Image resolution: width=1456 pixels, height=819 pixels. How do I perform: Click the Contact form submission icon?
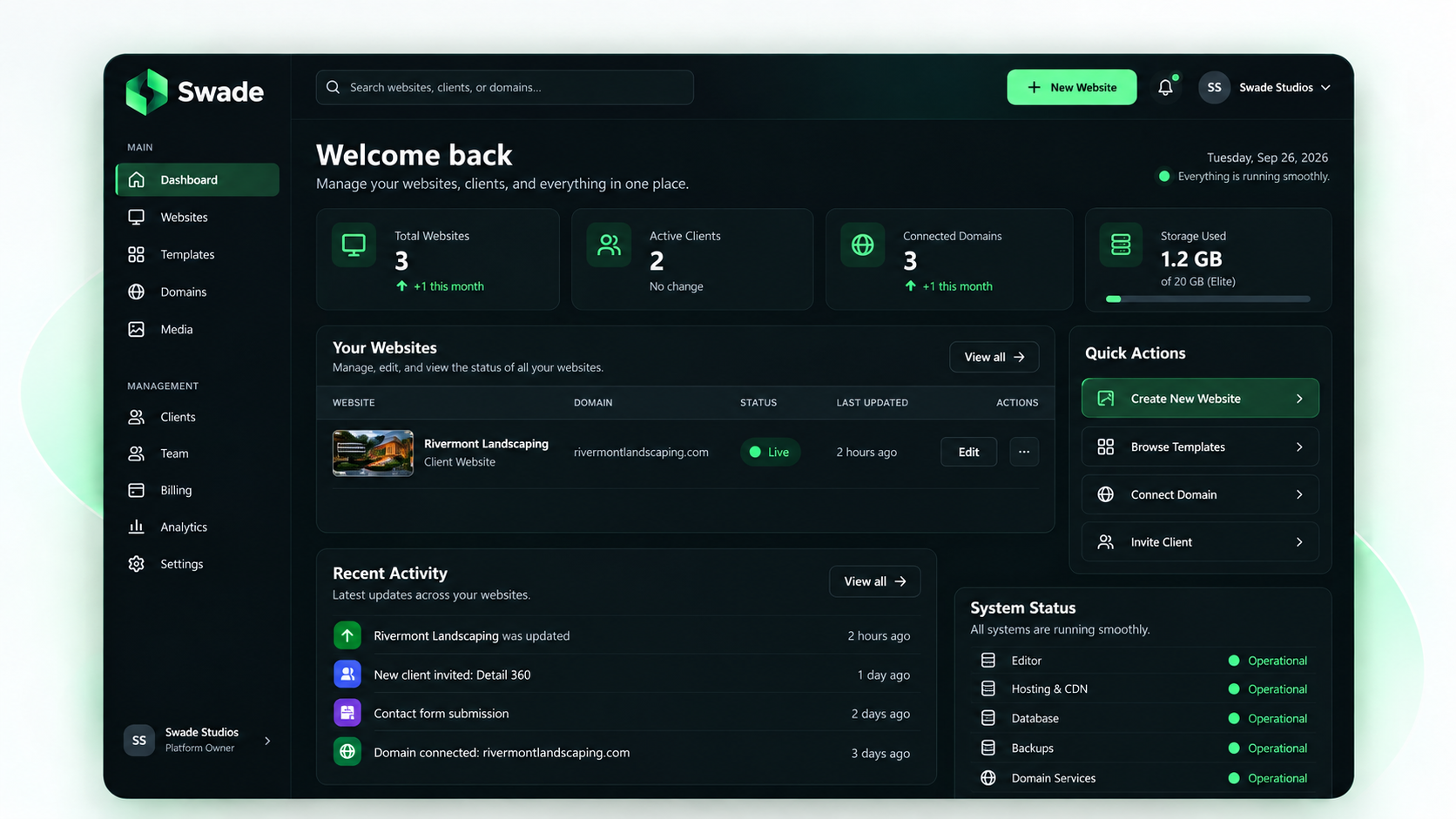pyautogui.click(x=347, y=713)
